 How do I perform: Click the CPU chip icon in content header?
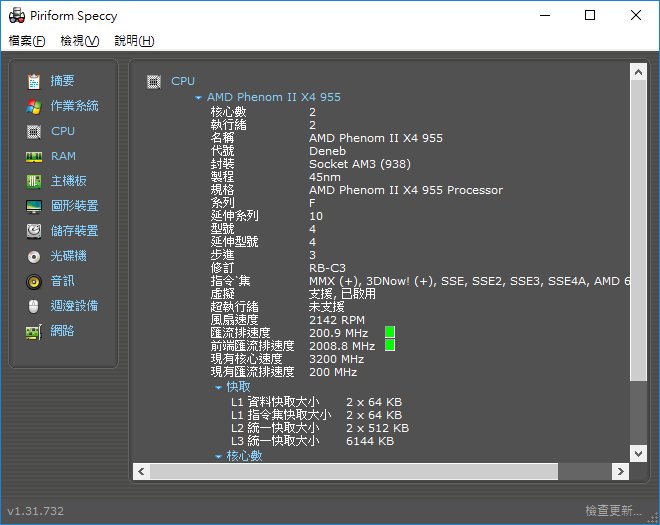(x=154, y=82)
